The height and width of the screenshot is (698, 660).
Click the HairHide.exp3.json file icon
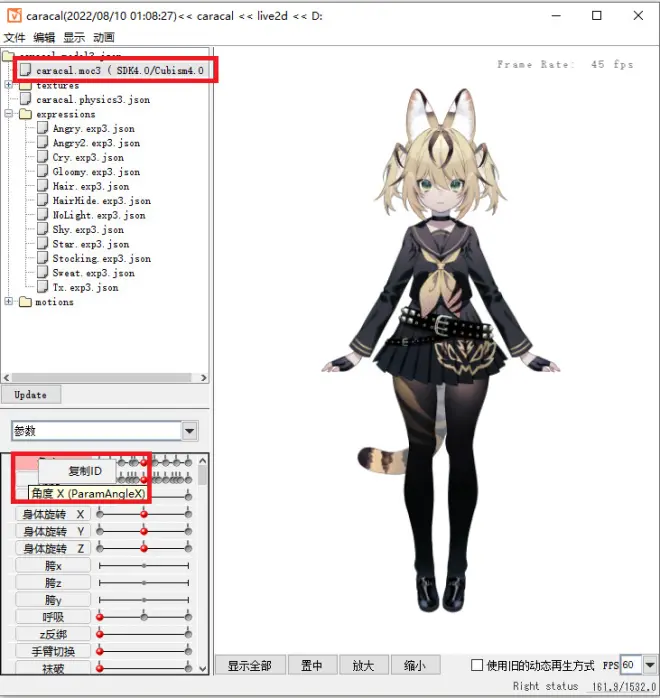42,200
